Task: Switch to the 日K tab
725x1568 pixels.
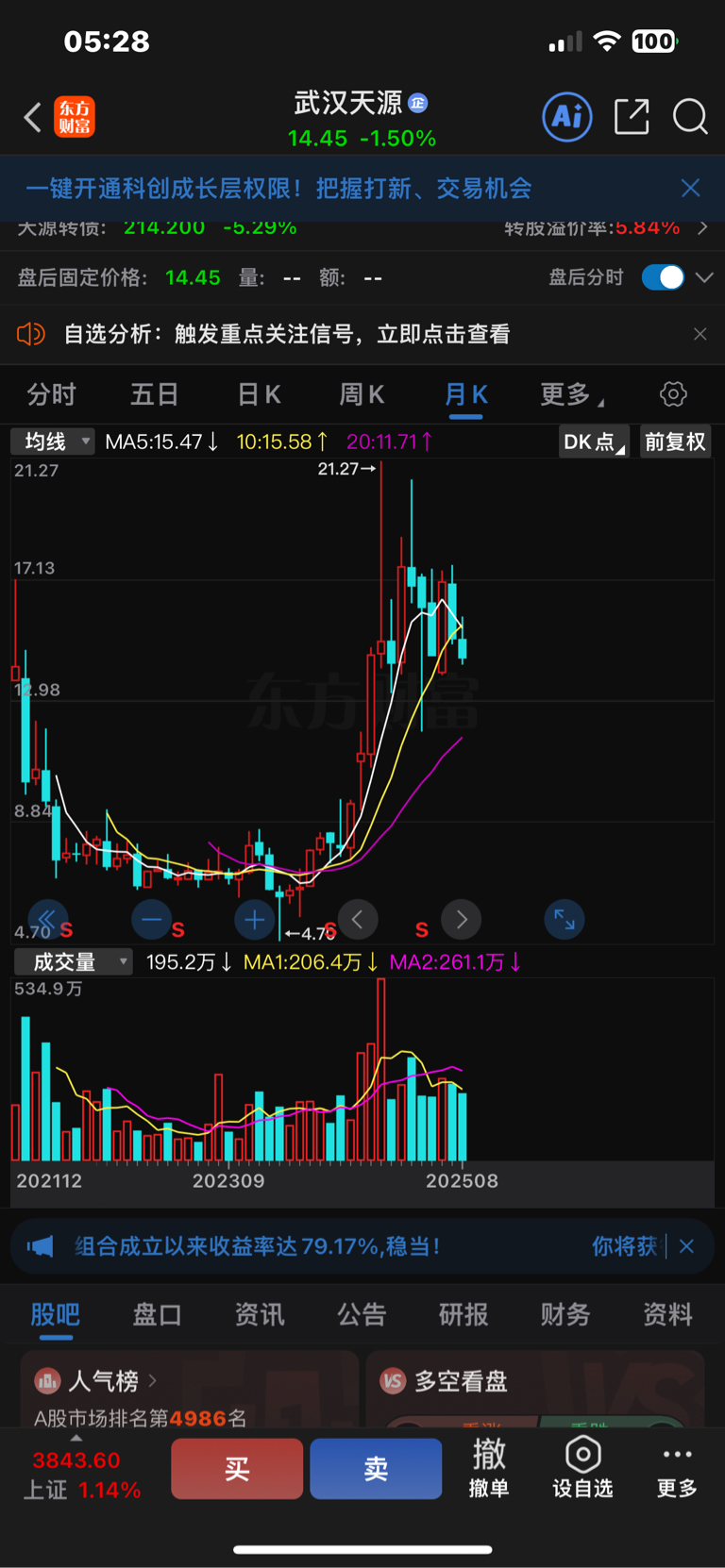Action: pos(259,394)
